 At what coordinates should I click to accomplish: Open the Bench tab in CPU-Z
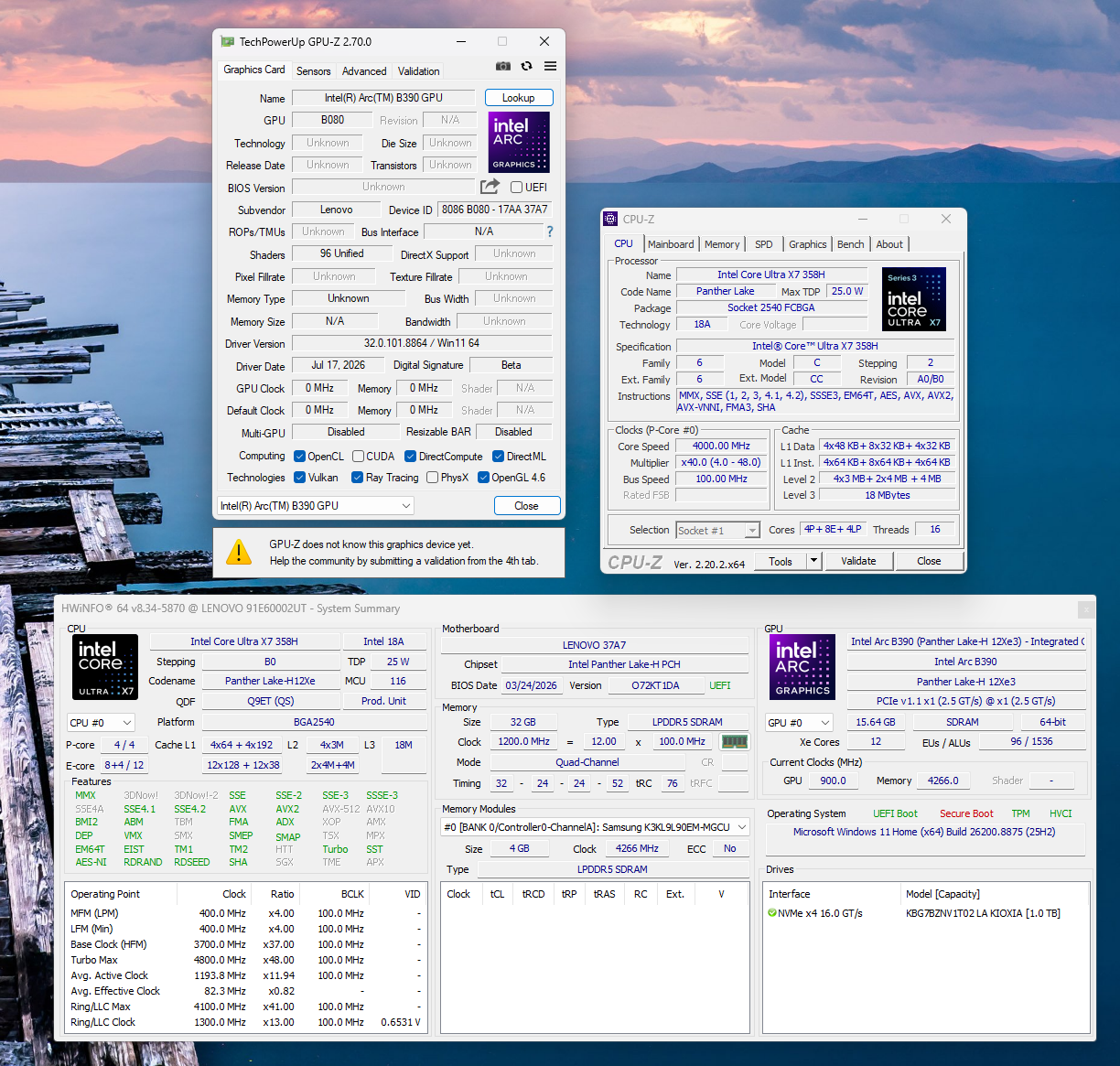(851, 244)
